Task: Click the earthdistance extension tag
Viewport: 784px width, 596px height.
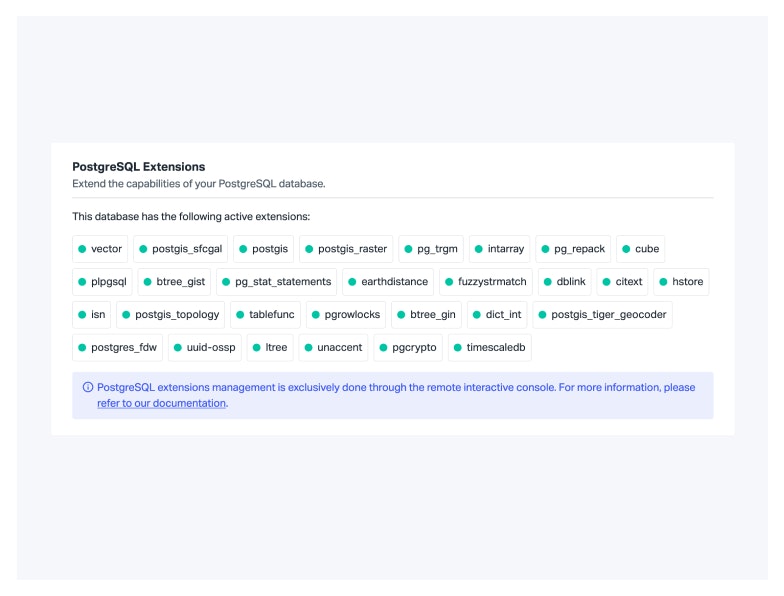Action: click(388, 282)
